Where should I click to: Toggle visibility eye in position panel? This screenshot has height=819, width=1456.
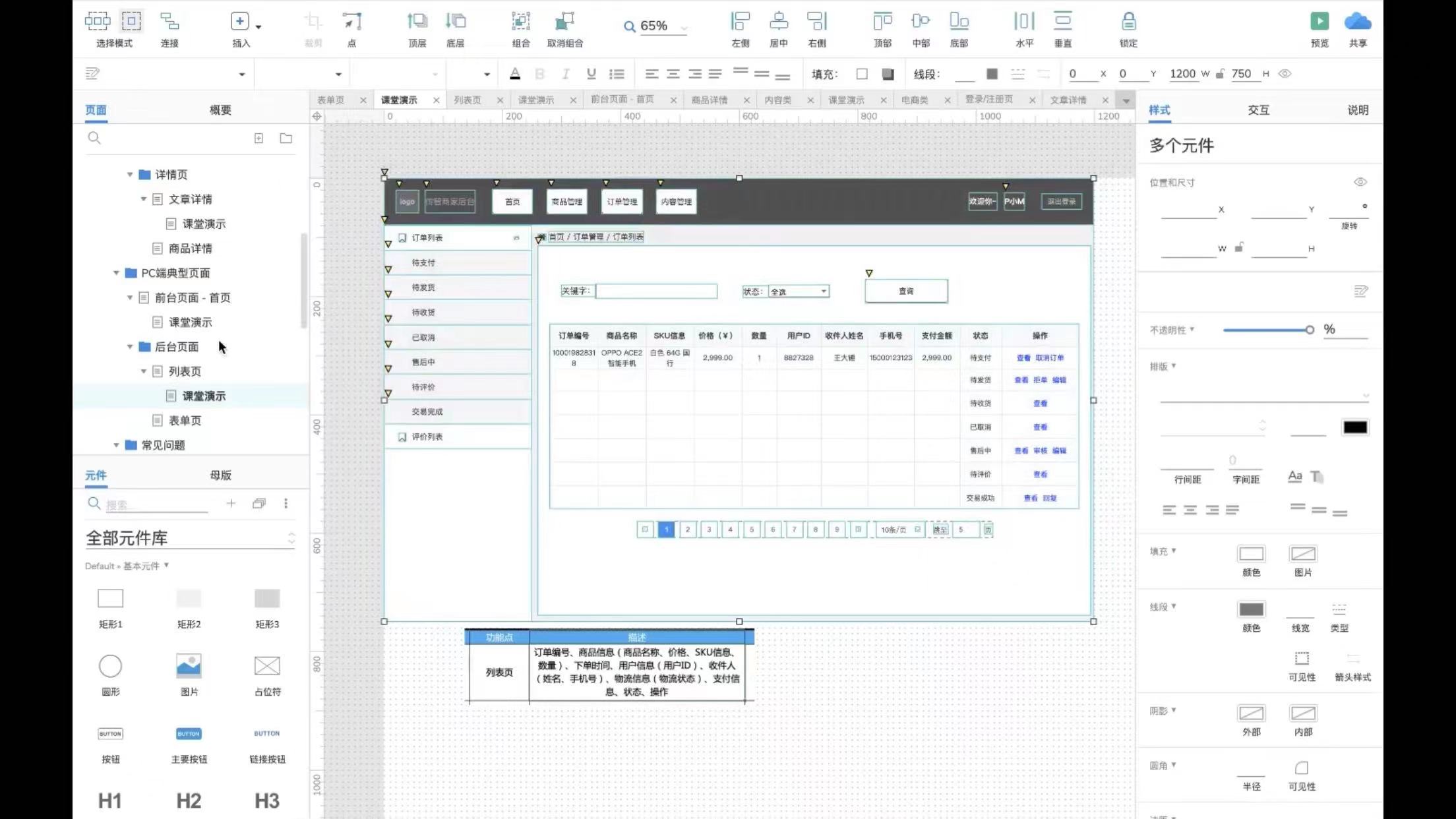[1360, 182]
